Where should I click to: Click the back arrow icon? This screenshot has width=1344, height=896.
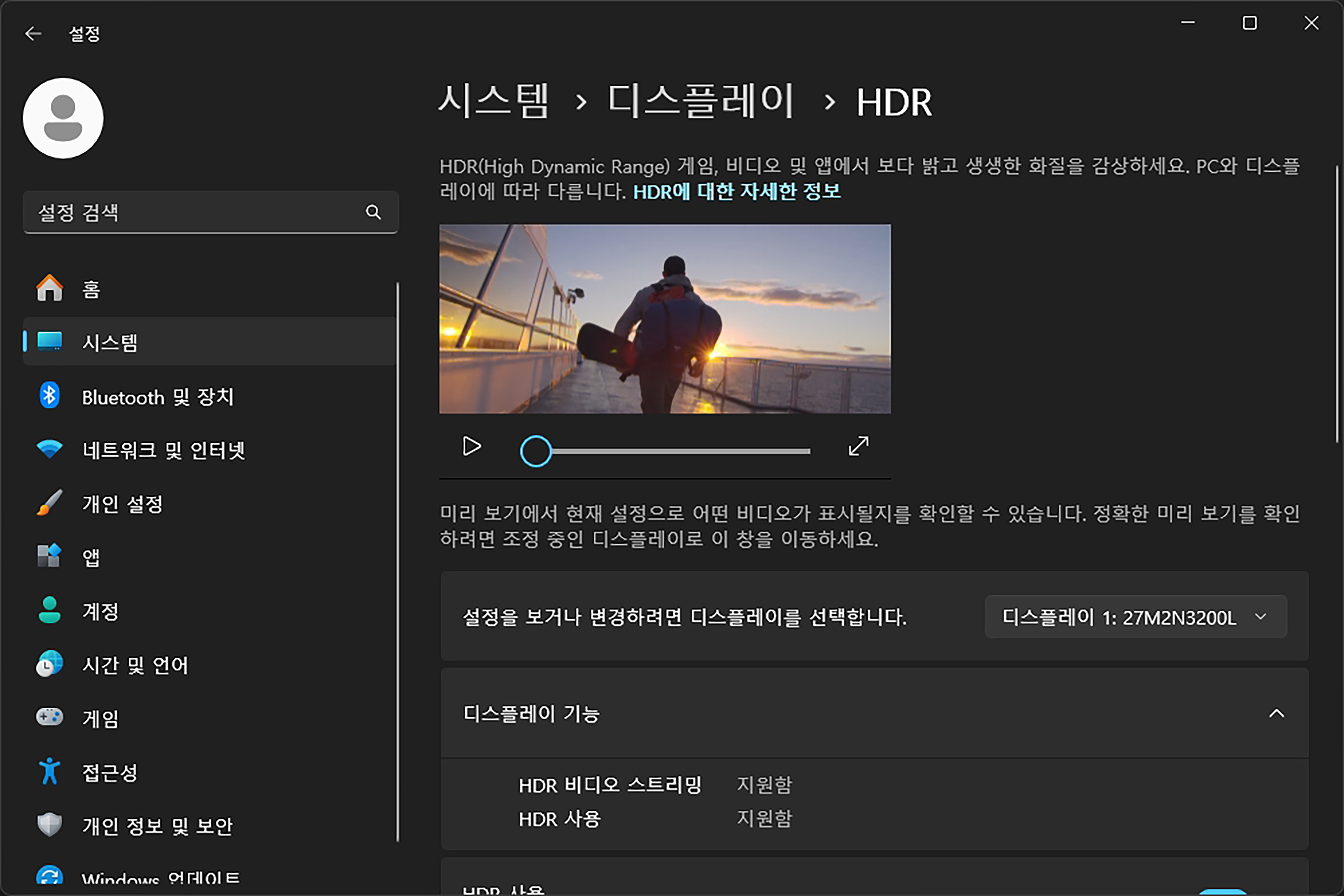tap(33, 34)
